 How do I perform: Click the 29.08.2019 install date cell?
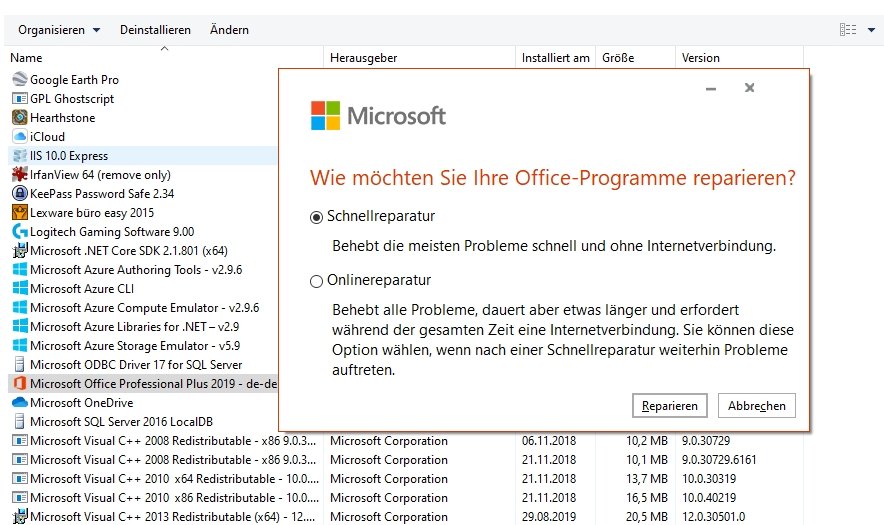549,517
